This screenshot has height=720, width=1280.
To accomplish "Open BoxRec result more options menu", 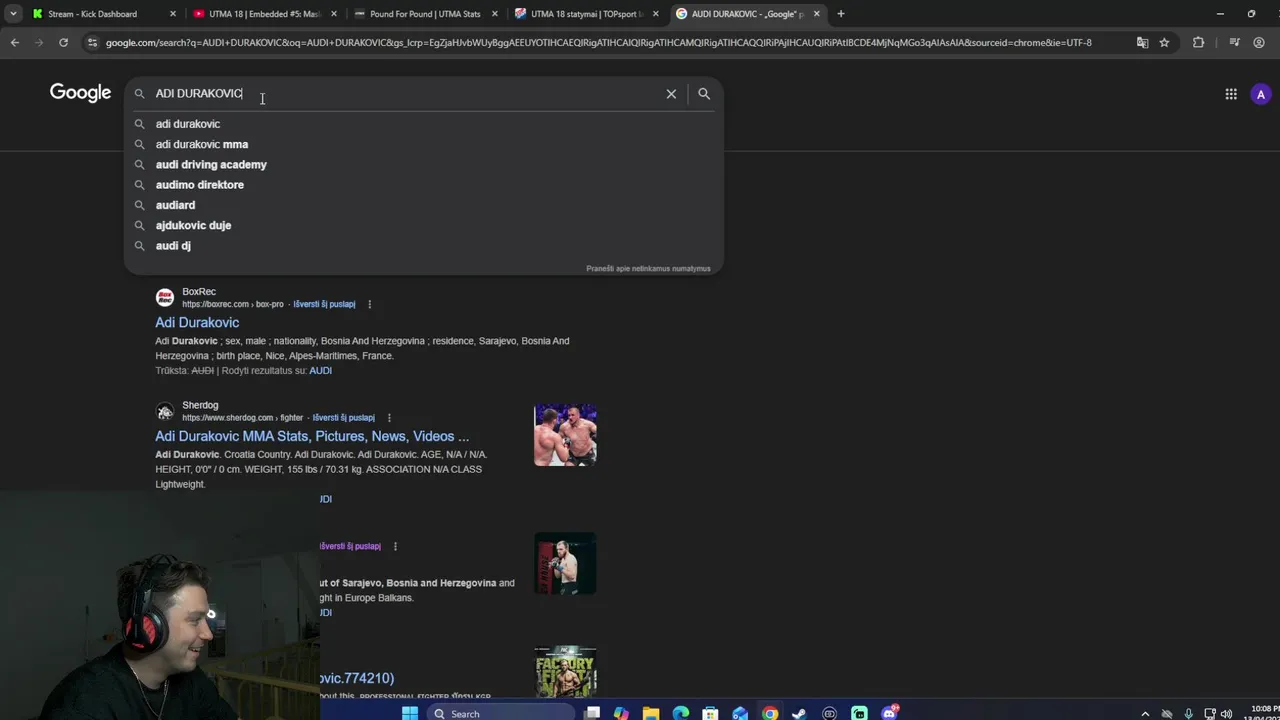I will click(369, 304).
